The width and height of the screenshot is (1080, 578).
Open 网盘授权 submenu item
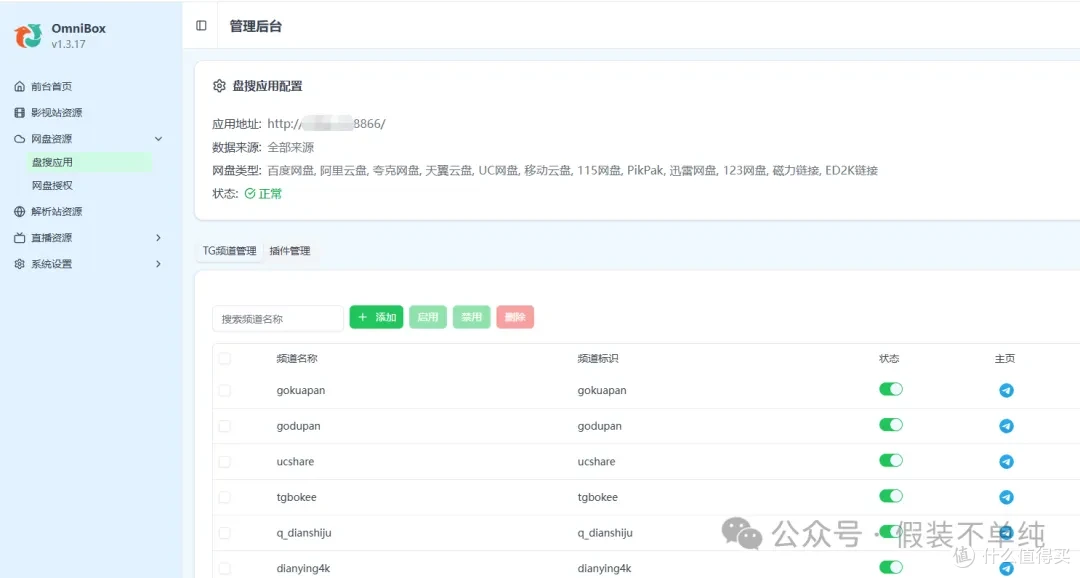click(52, 185)
